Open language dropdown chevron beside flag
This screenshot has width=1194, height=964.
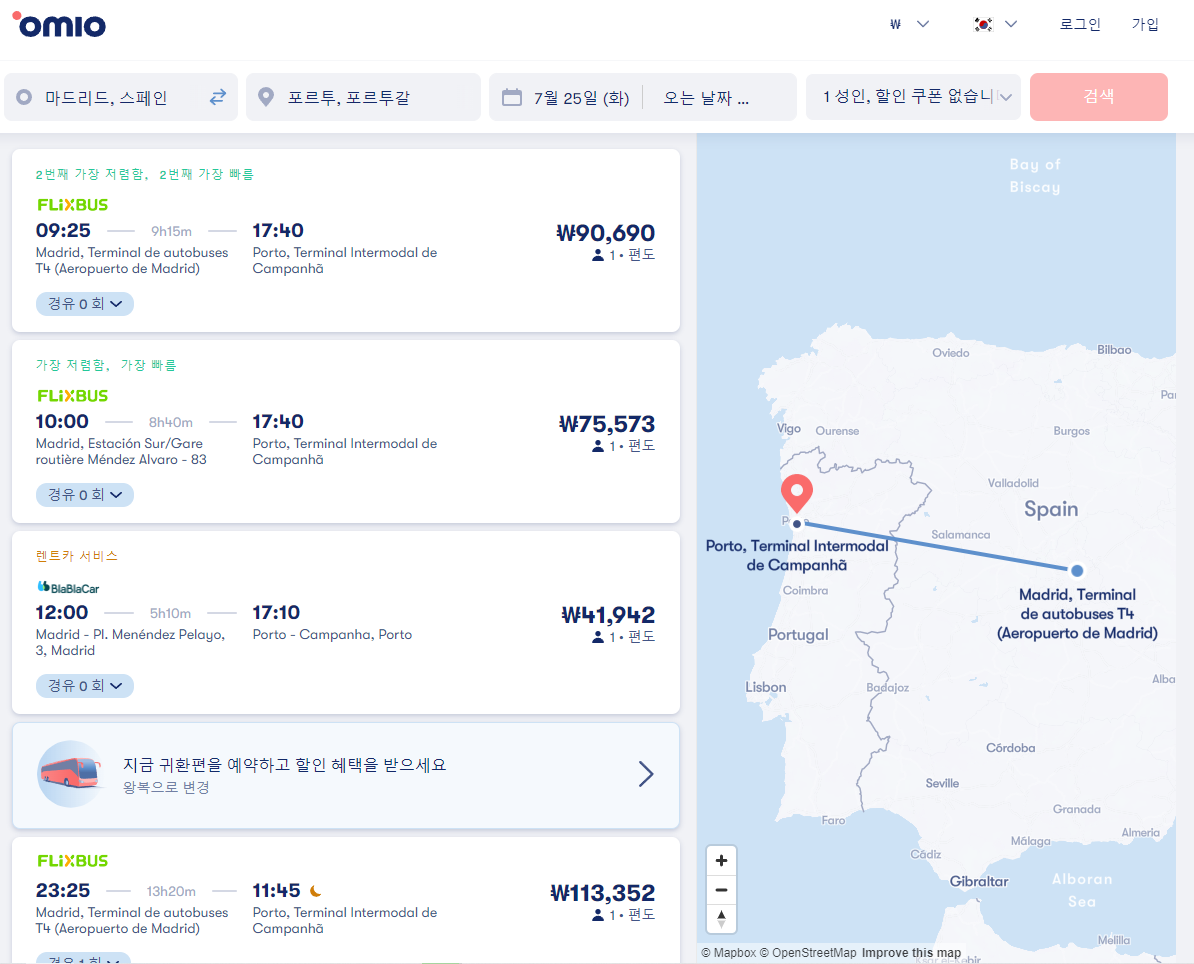1011,24
